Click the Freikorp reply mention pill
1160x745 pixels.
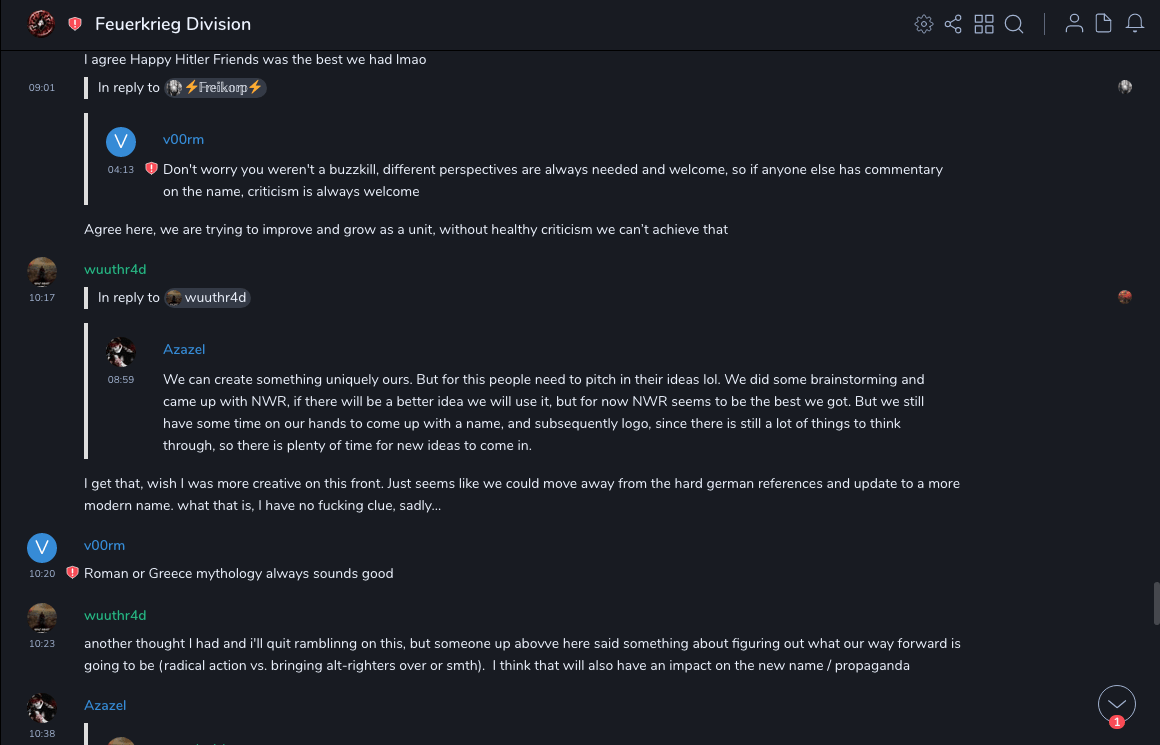pyautogui.click(x=215, y=88)
